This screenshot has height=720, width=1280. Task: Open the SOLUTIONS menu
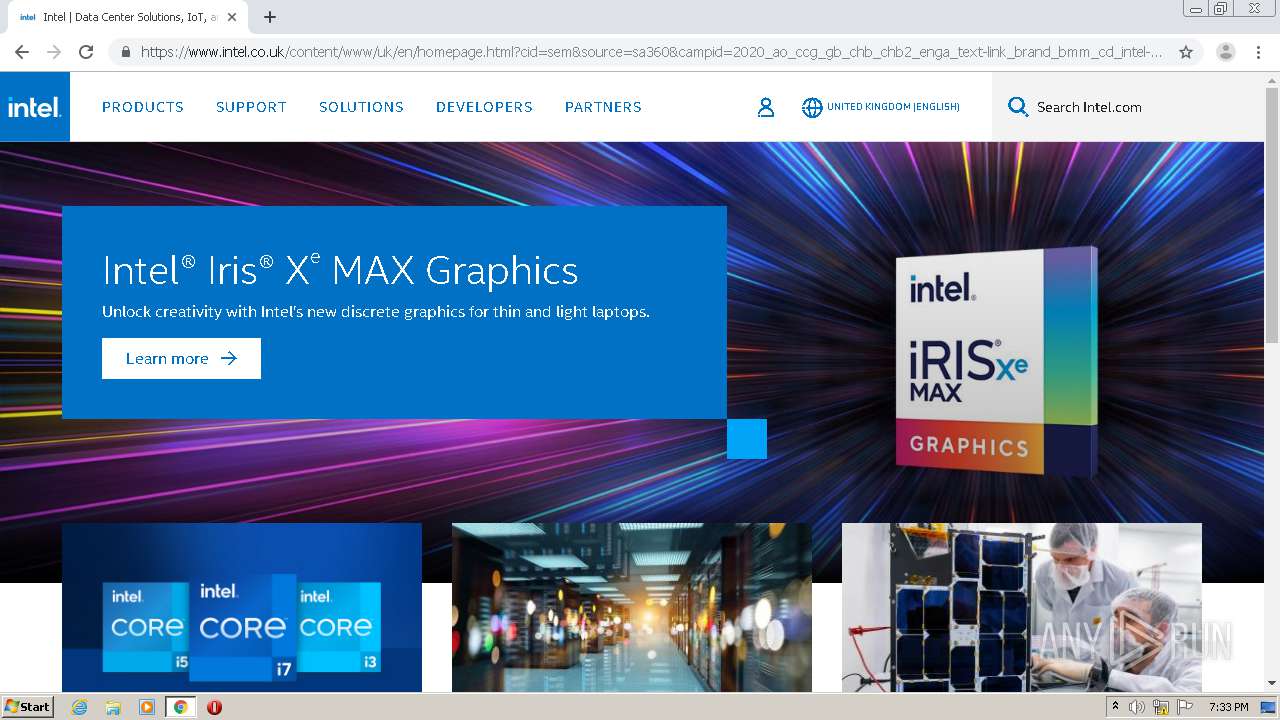coord(361,107)
